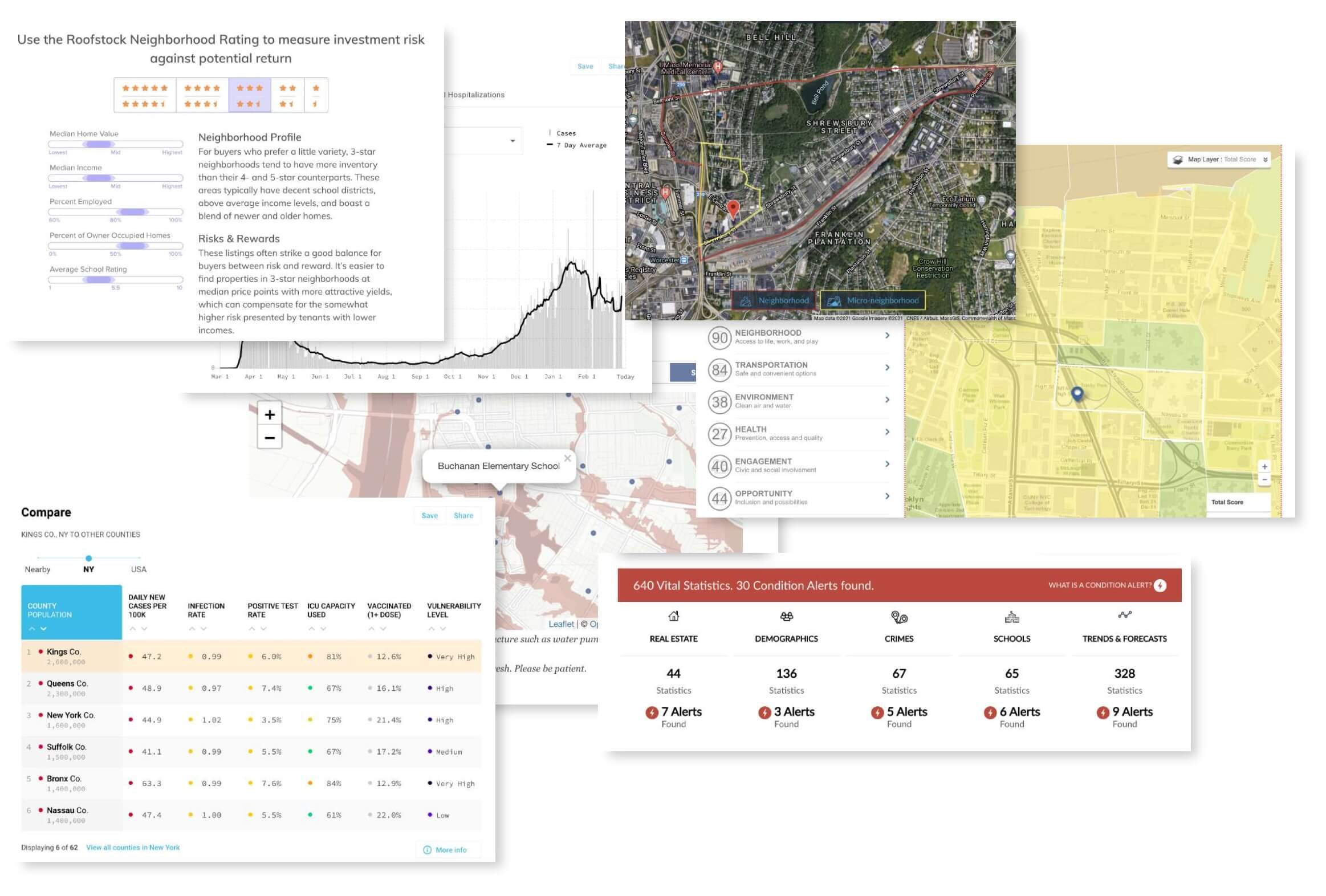
Task: Toggle the Micro-neighborhood overlay button
Action: coord(872,300)
